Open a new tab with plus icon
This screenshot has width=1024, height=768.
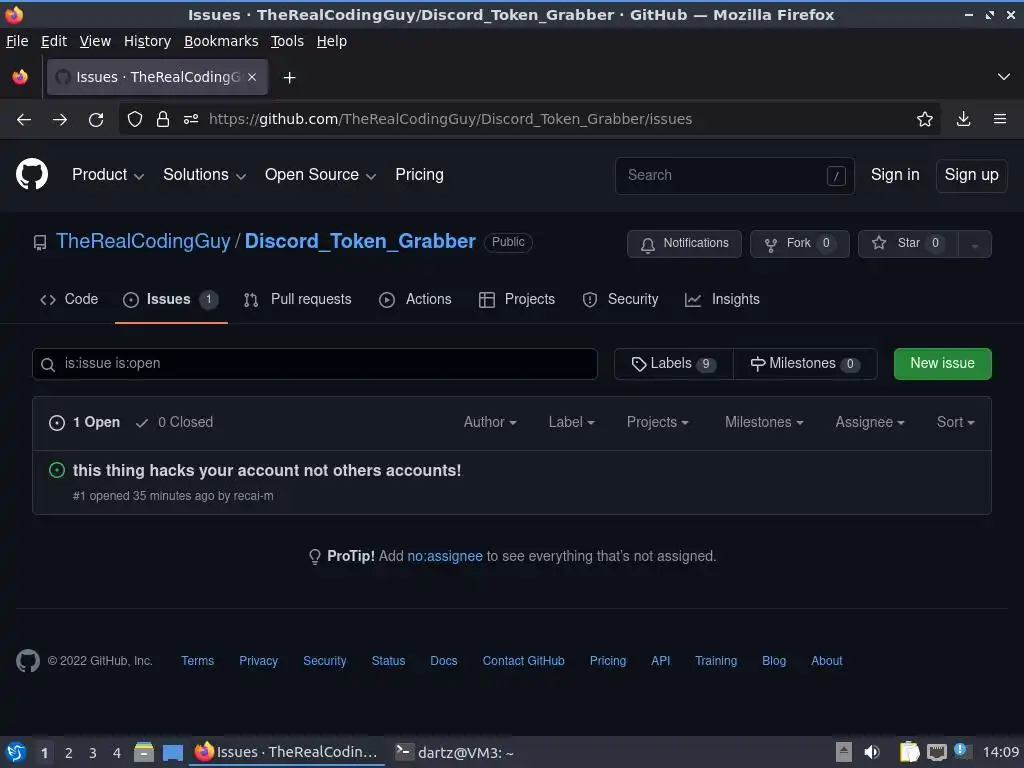coord(289,78)
